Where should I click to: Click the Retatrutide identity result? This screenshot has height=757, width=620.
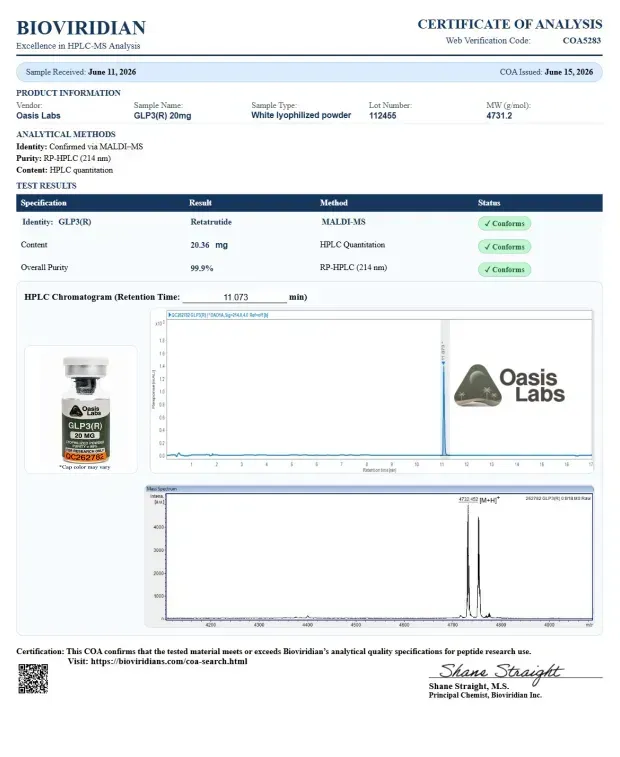coord(211,222)
